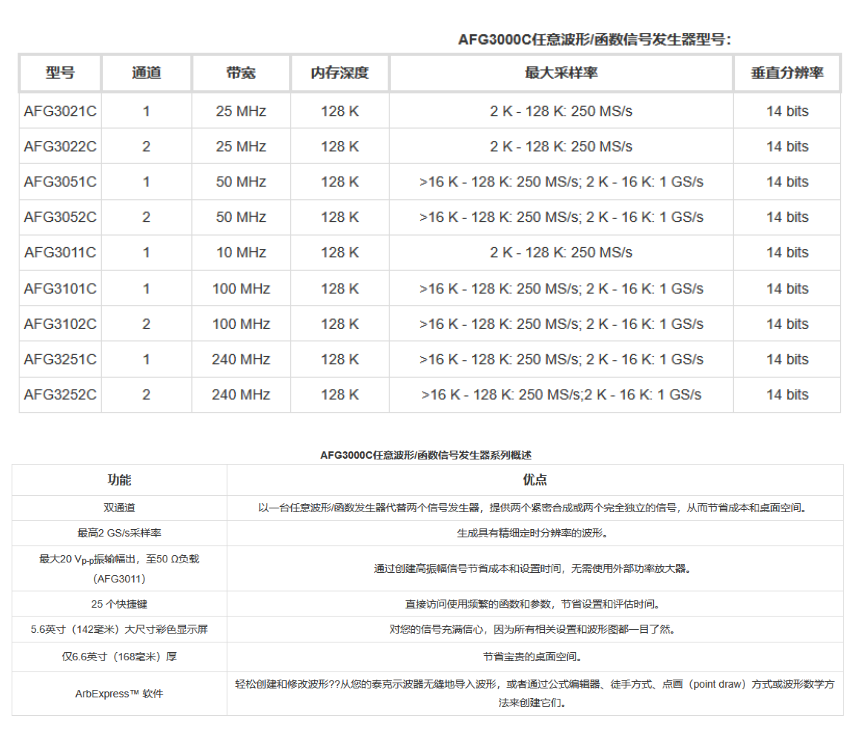Image resolution: width=860 pixels, height=730 pixels.
Task: Select the text "节省宝贵的桌面空间。"
Action: tap(532, 657)
